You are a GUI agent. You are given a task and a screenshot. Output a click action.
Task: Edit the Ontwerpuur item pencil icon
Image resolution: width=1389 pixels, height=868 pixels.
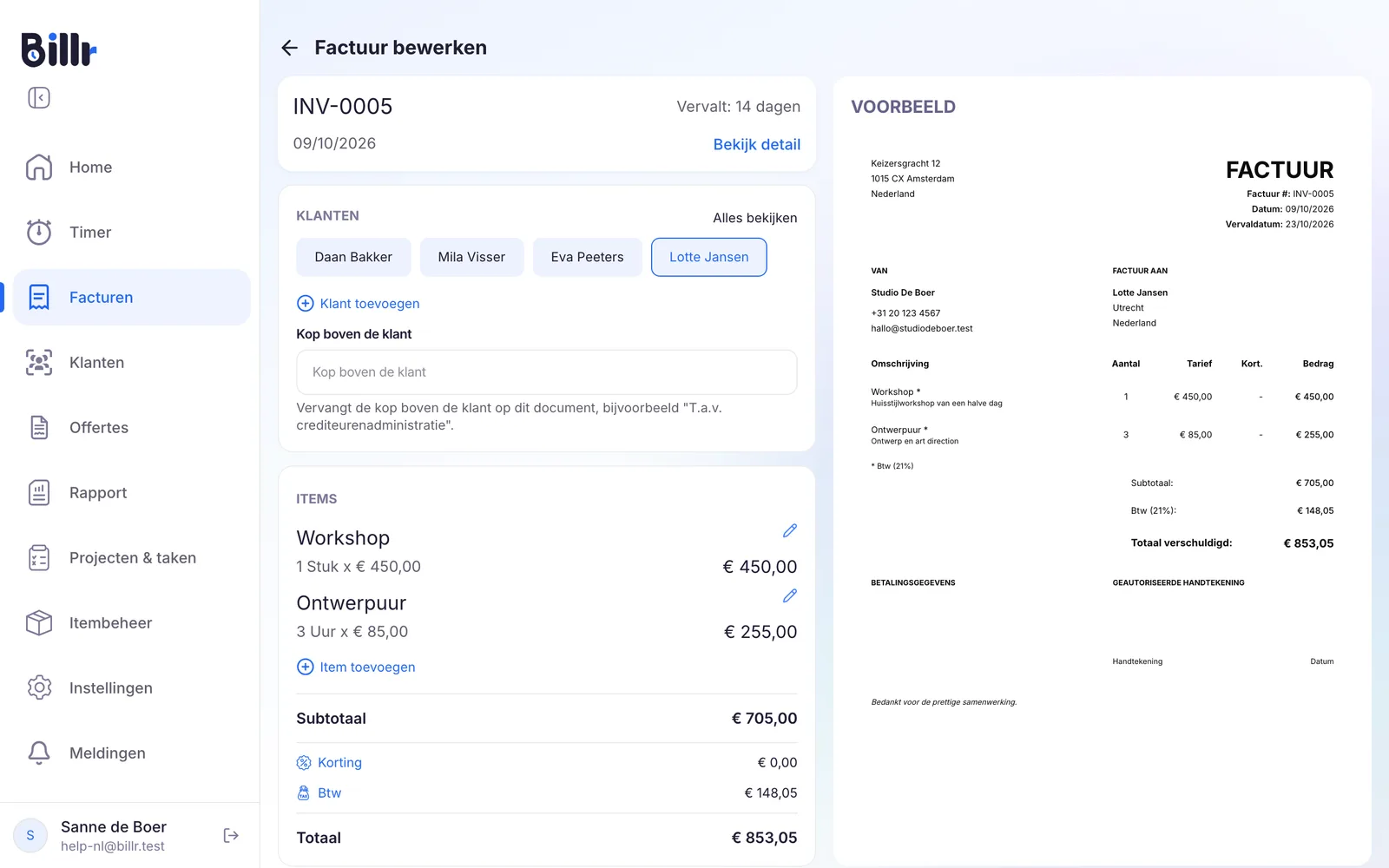tap(789, 595)
